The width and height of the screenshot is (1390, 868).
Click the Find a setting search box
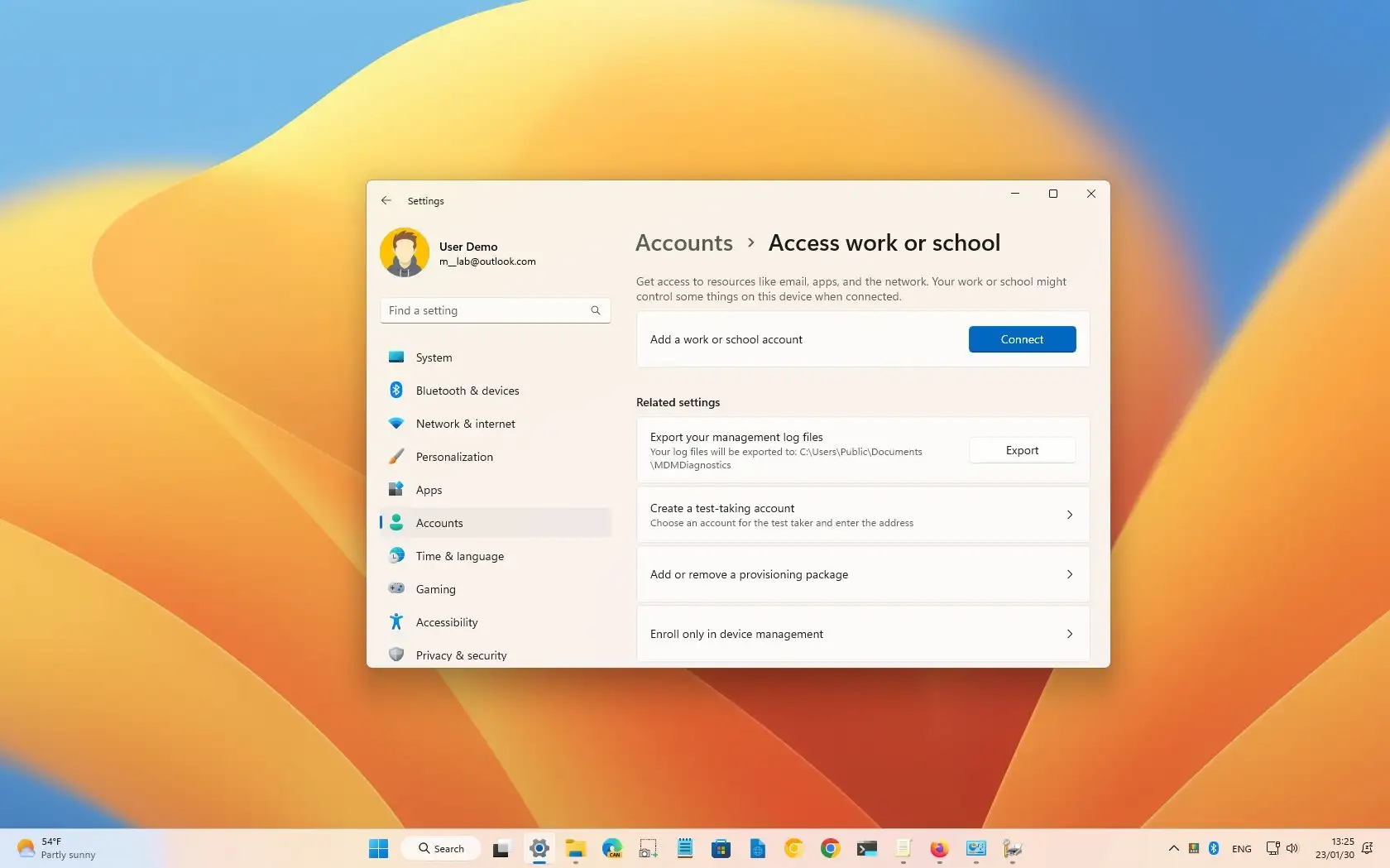495,310
